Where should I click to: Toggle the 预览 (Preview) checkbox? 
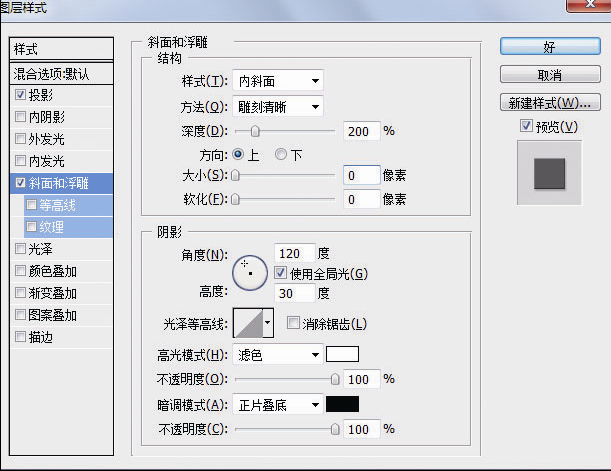(526, 127)
